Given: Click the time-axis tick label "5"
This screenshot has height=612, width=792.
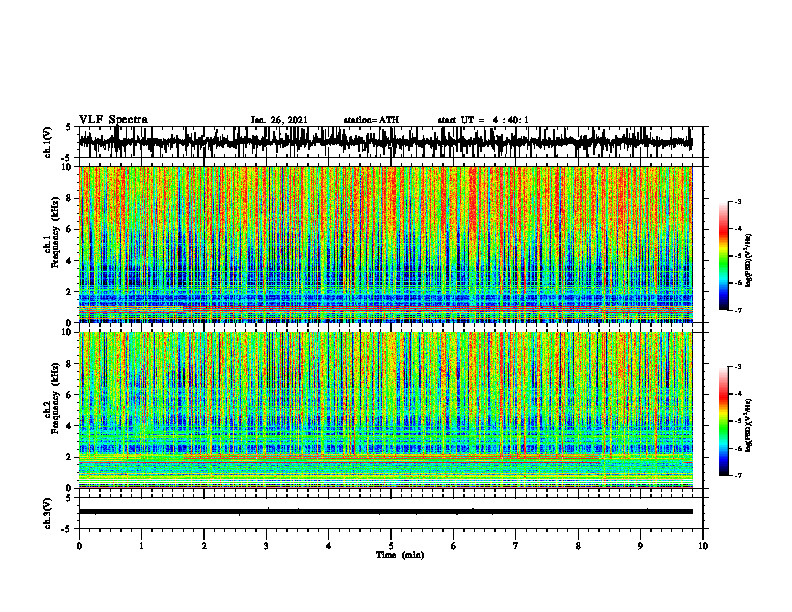Looking at the screenshot, I should [391, 546].
